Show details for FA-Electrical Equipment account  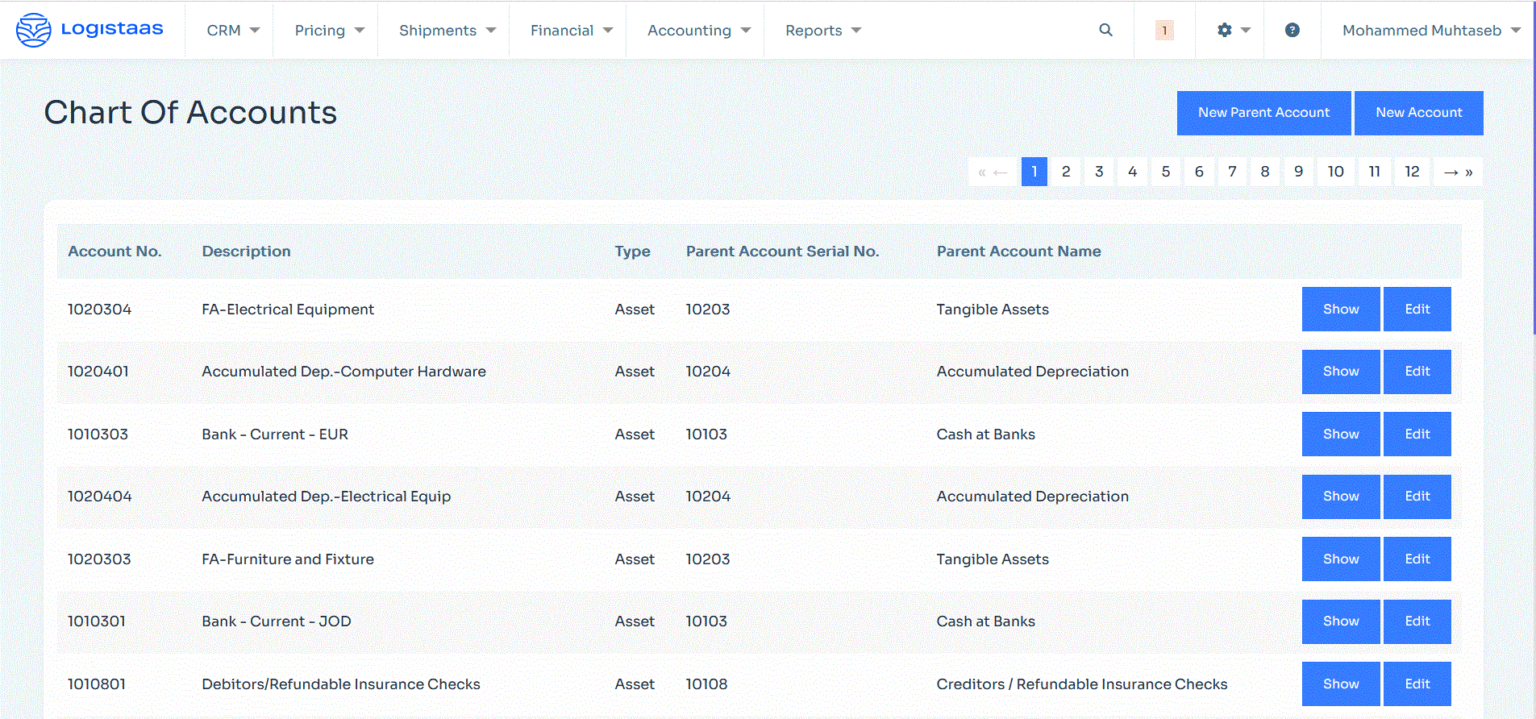[1340, 309]
